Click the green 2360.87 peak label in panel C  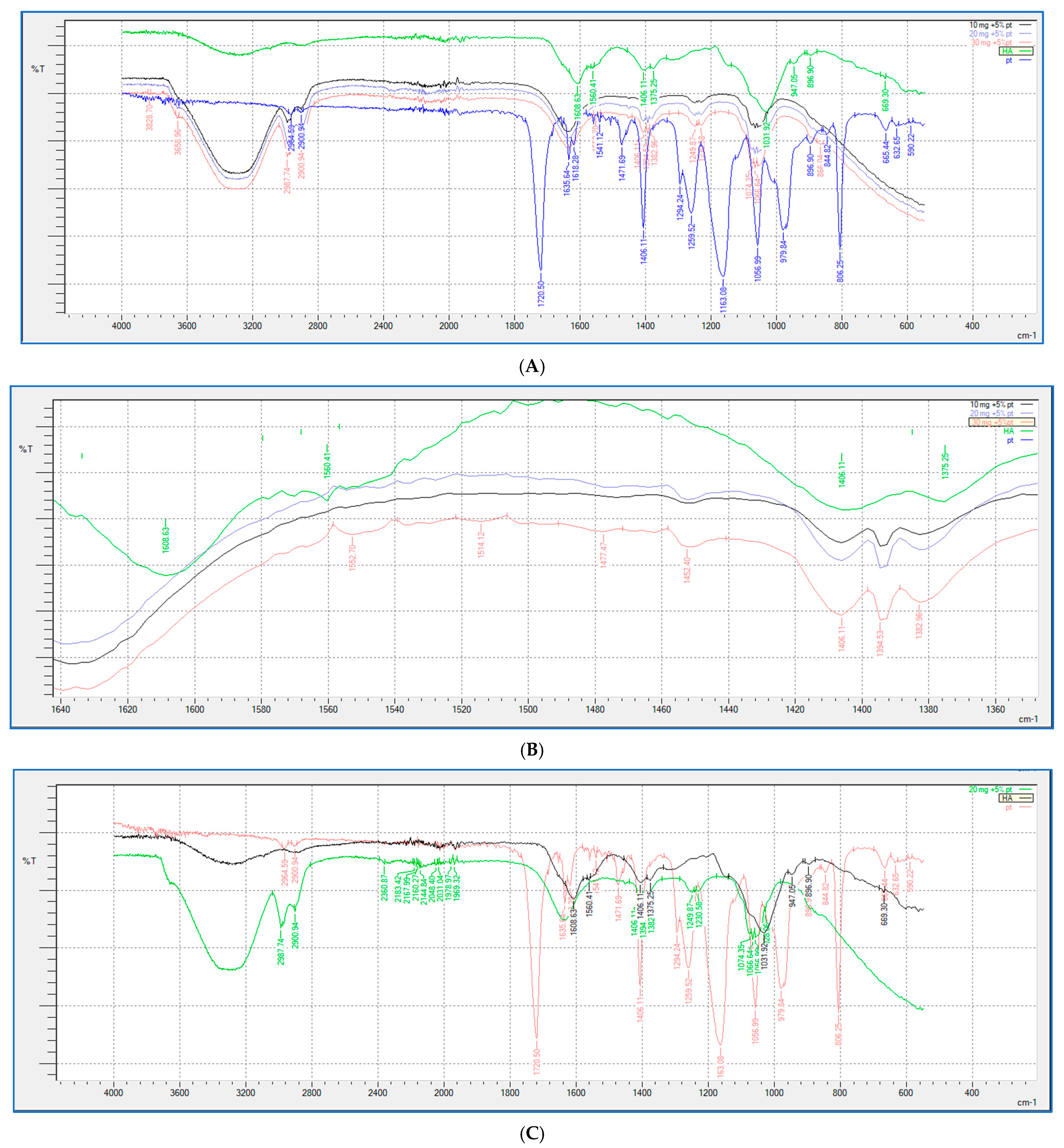click(384, 887)
